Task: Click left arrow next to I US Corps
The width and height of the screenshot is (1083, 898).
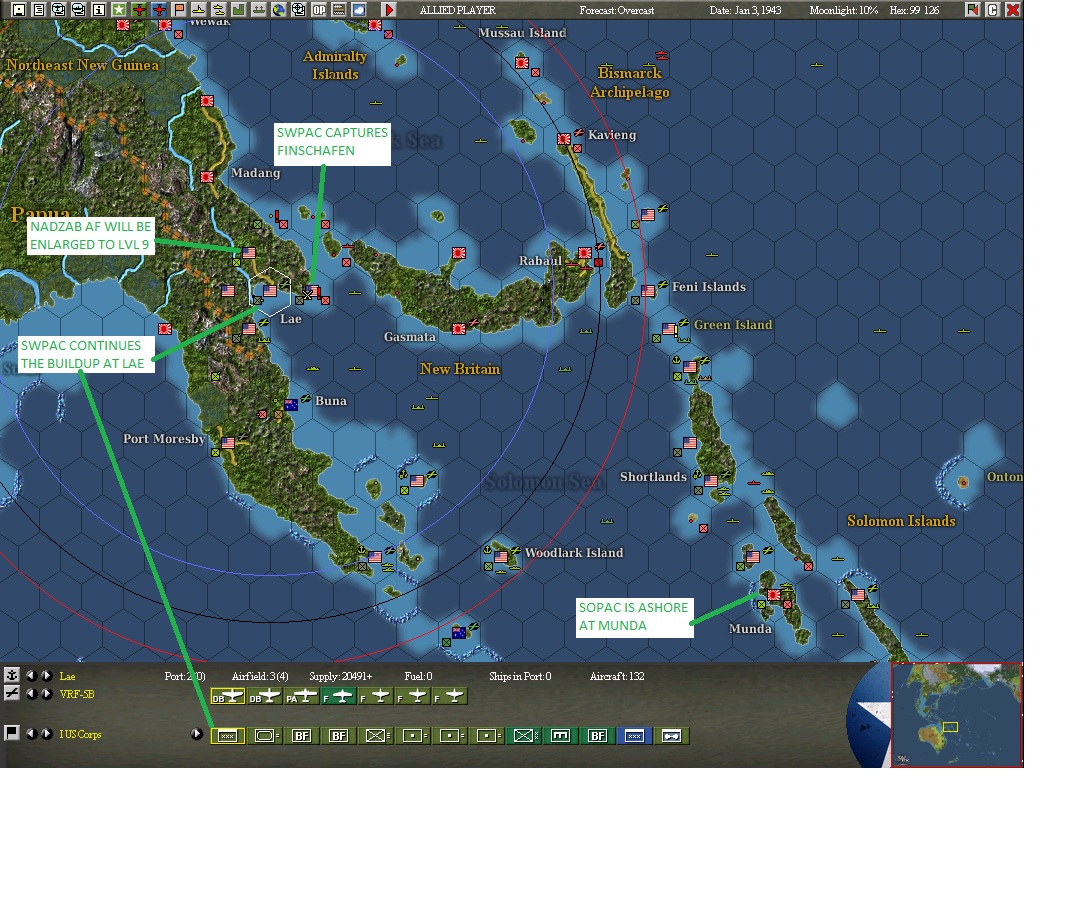Action: (32, 734)
